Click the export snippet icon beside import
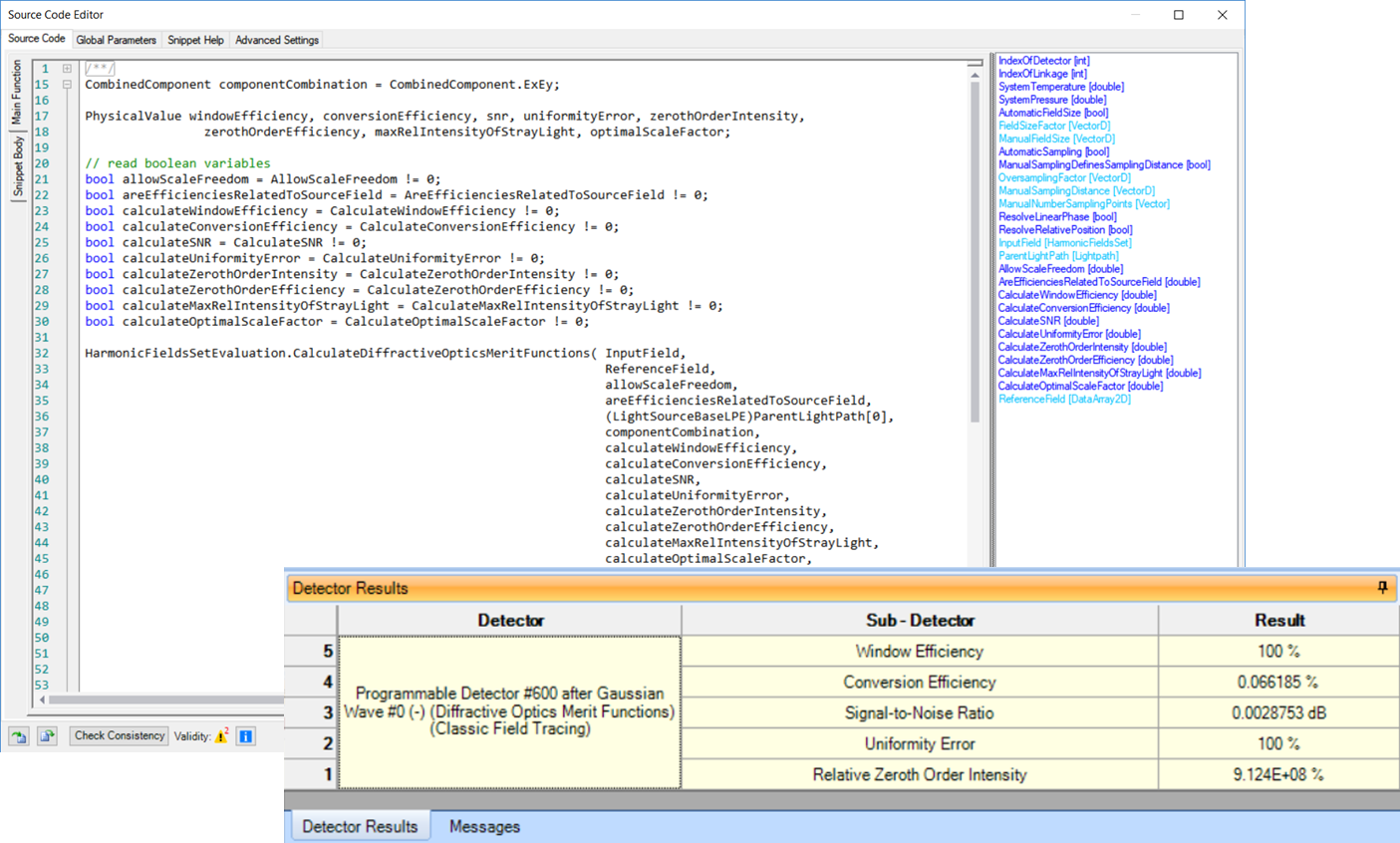 click(47, 736)
